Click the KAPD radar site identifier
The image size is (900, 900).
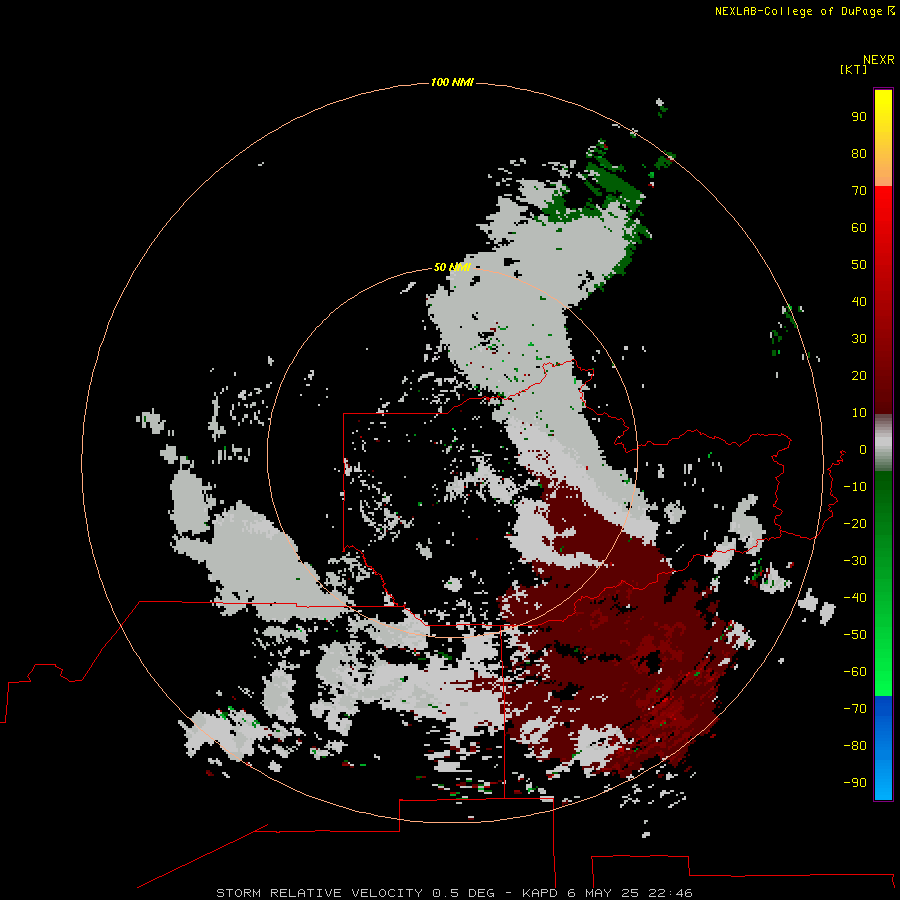point(540,893)
